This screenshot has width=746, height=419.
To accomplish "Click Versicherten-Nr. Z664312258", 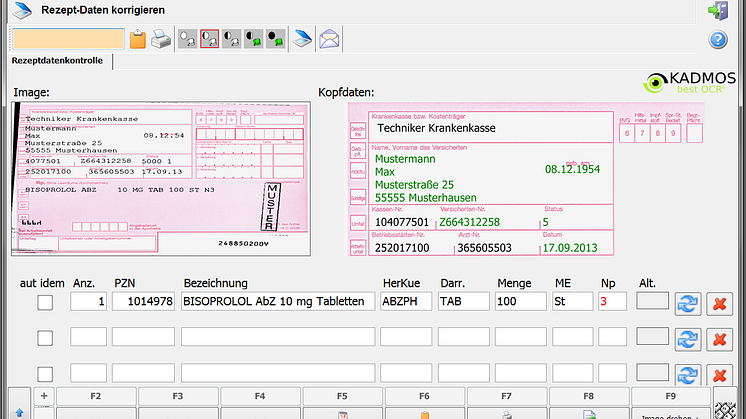I will click(x=469, y=222).
